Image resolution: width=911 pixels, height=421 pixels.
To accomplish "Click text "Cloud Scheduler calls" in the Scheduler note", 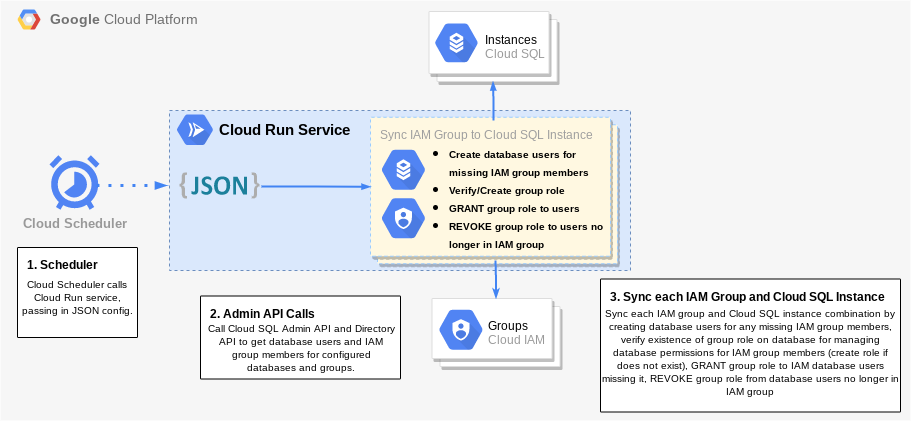I will pyautogui.click(x=77, y=285).
